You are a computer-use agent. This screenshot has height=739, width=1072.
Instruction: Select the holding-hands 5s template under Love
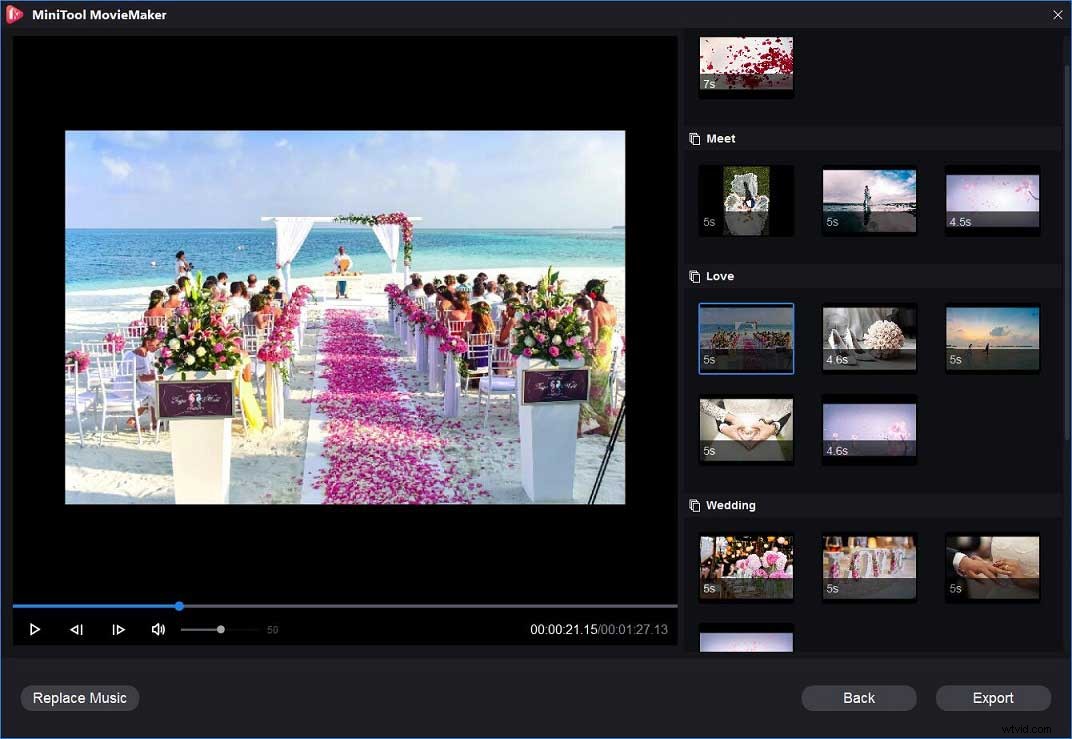[x=746, y=430]
